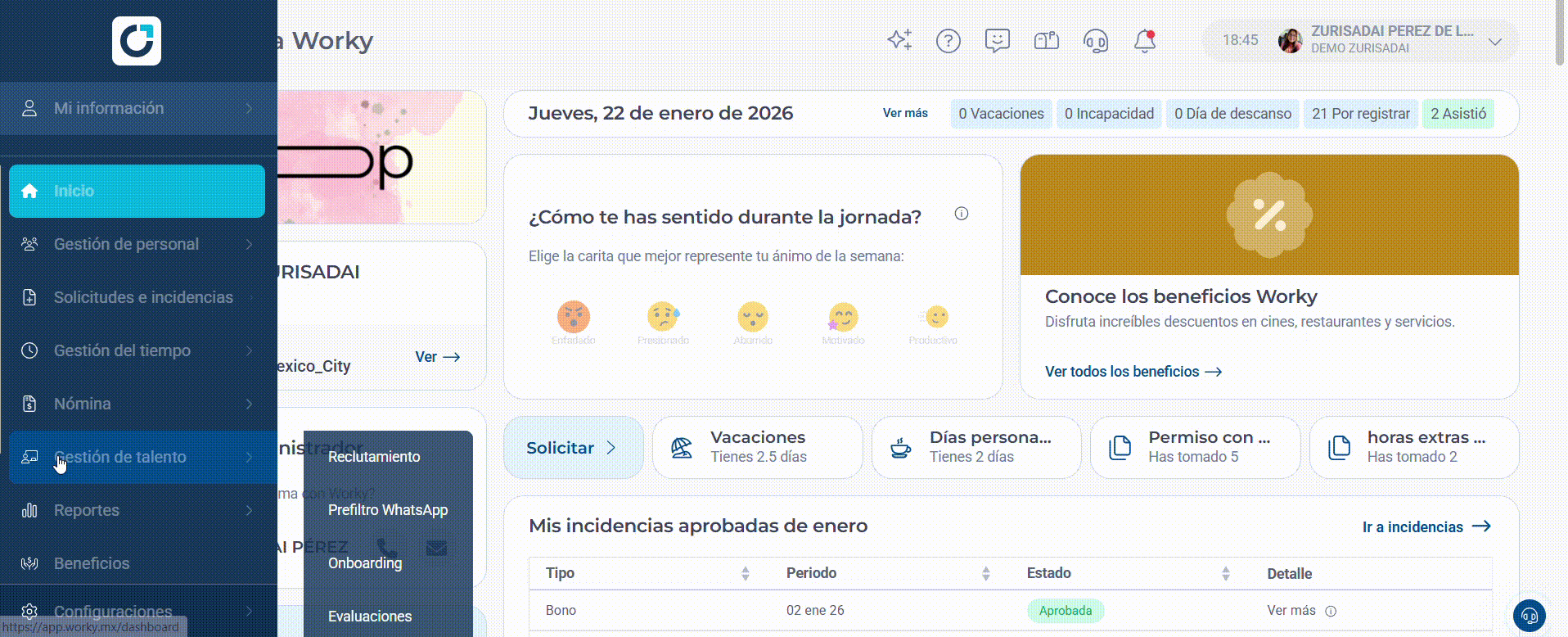This screenshot has width=1568, height=637.
Task: Choose Presionado mood face
Action: [x=664, y=317]
